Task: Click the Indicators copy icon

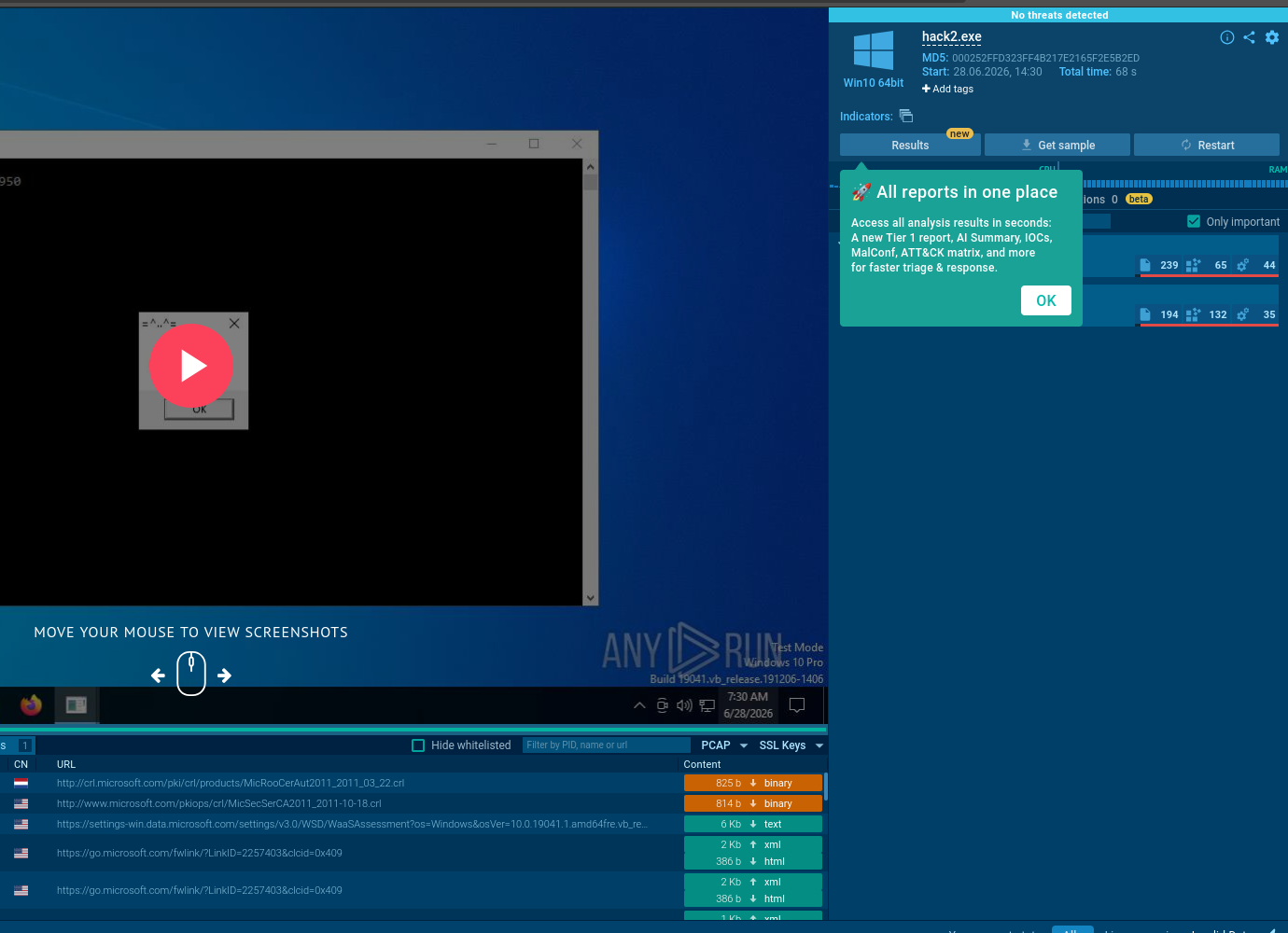Action: pyautogui.click(x=906, y=116)
